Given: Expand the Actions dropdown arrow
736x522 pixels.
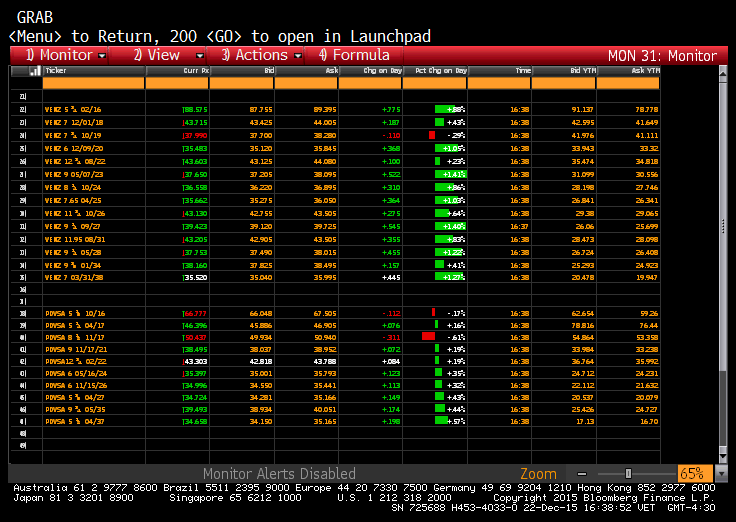Looking at the screenshot, I should (x=298, y=56).
